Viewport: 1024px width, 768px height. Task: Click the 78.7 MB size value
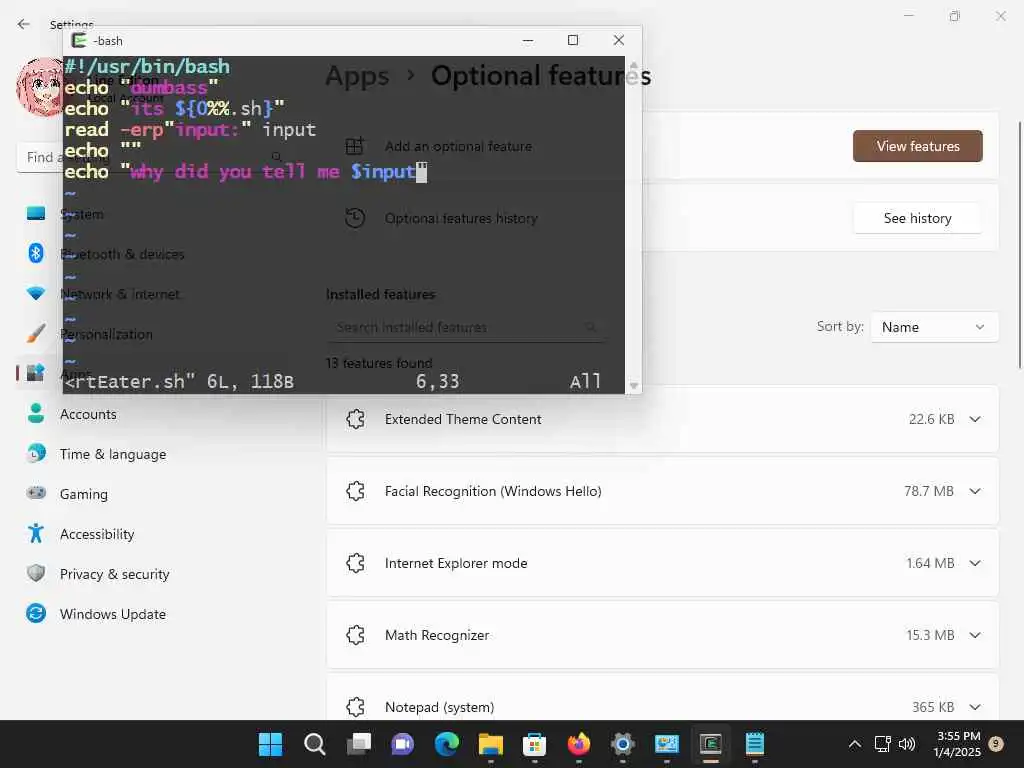[929, 491]
